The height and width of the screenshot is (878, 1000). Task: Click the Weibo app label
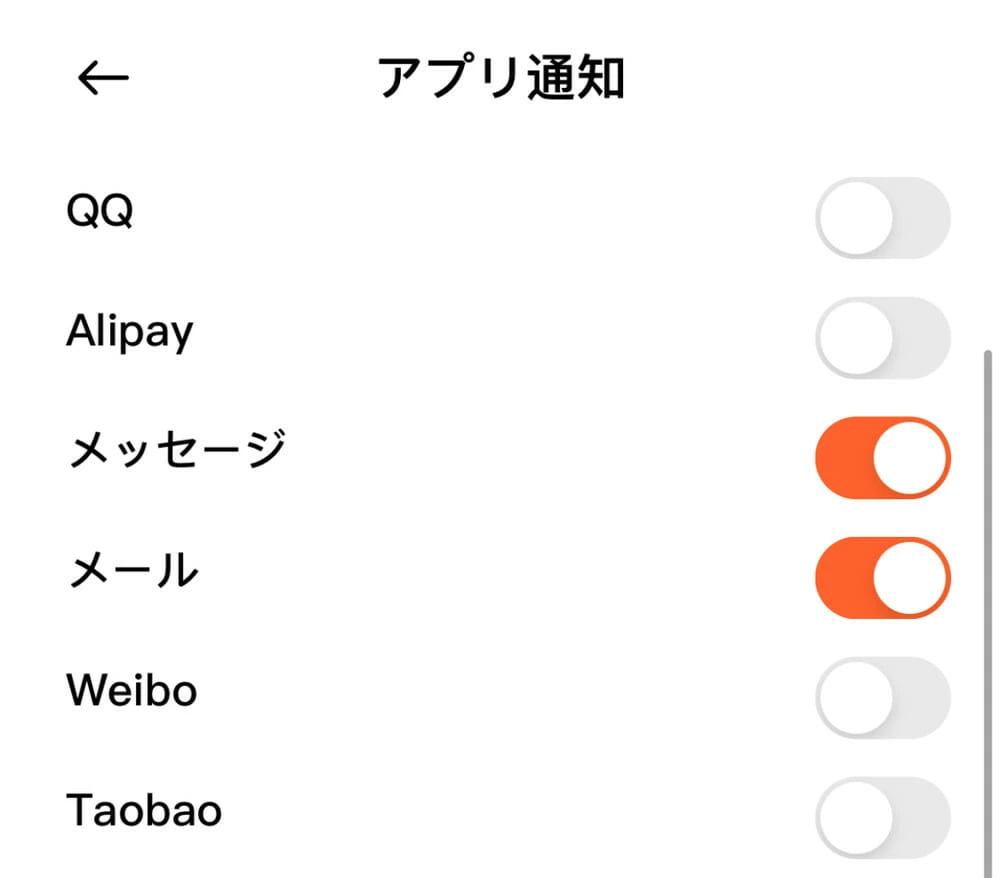pos(131,691)
